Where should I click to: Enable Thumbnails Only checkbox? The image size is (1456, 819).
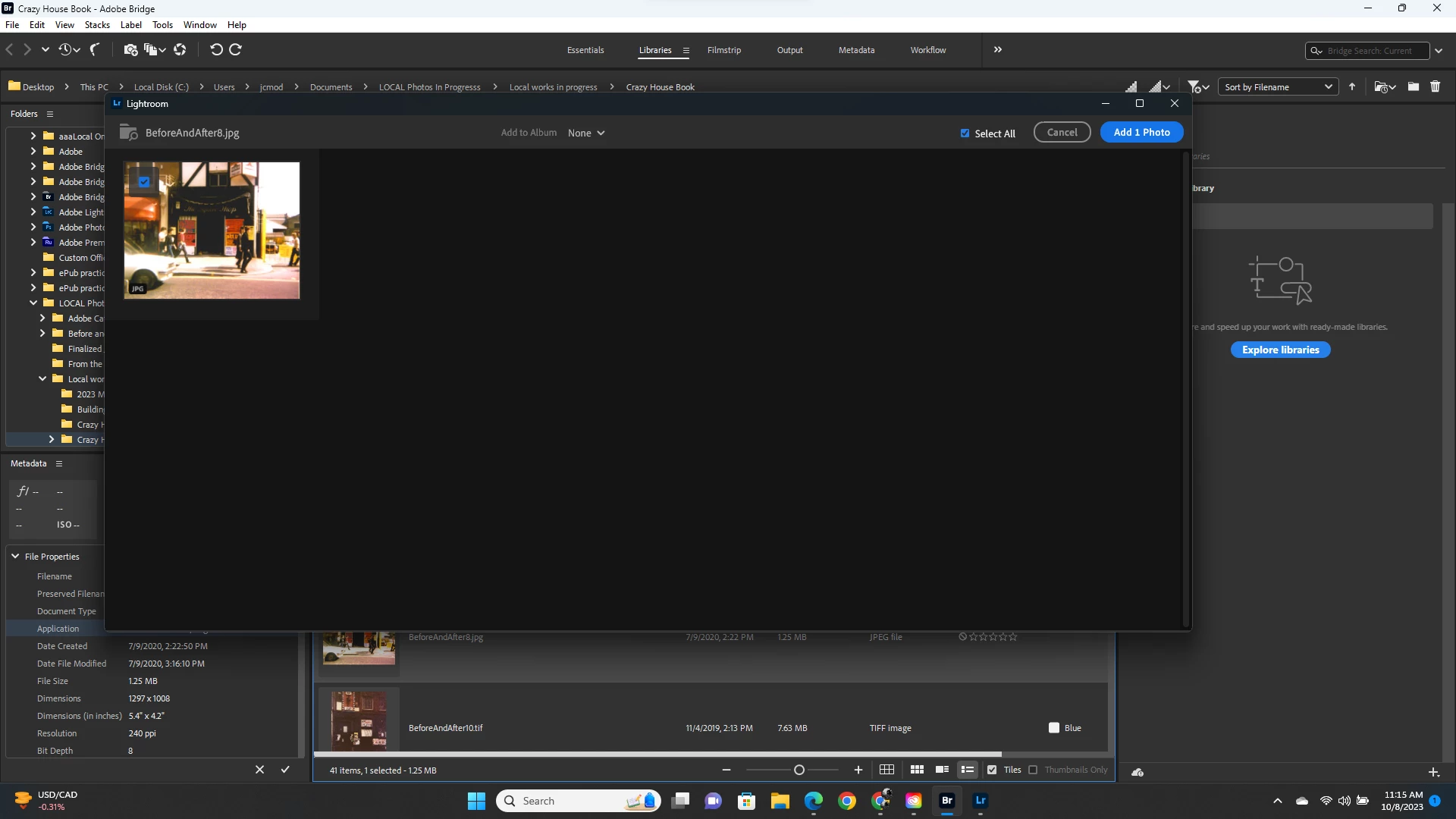[1033, 770]
